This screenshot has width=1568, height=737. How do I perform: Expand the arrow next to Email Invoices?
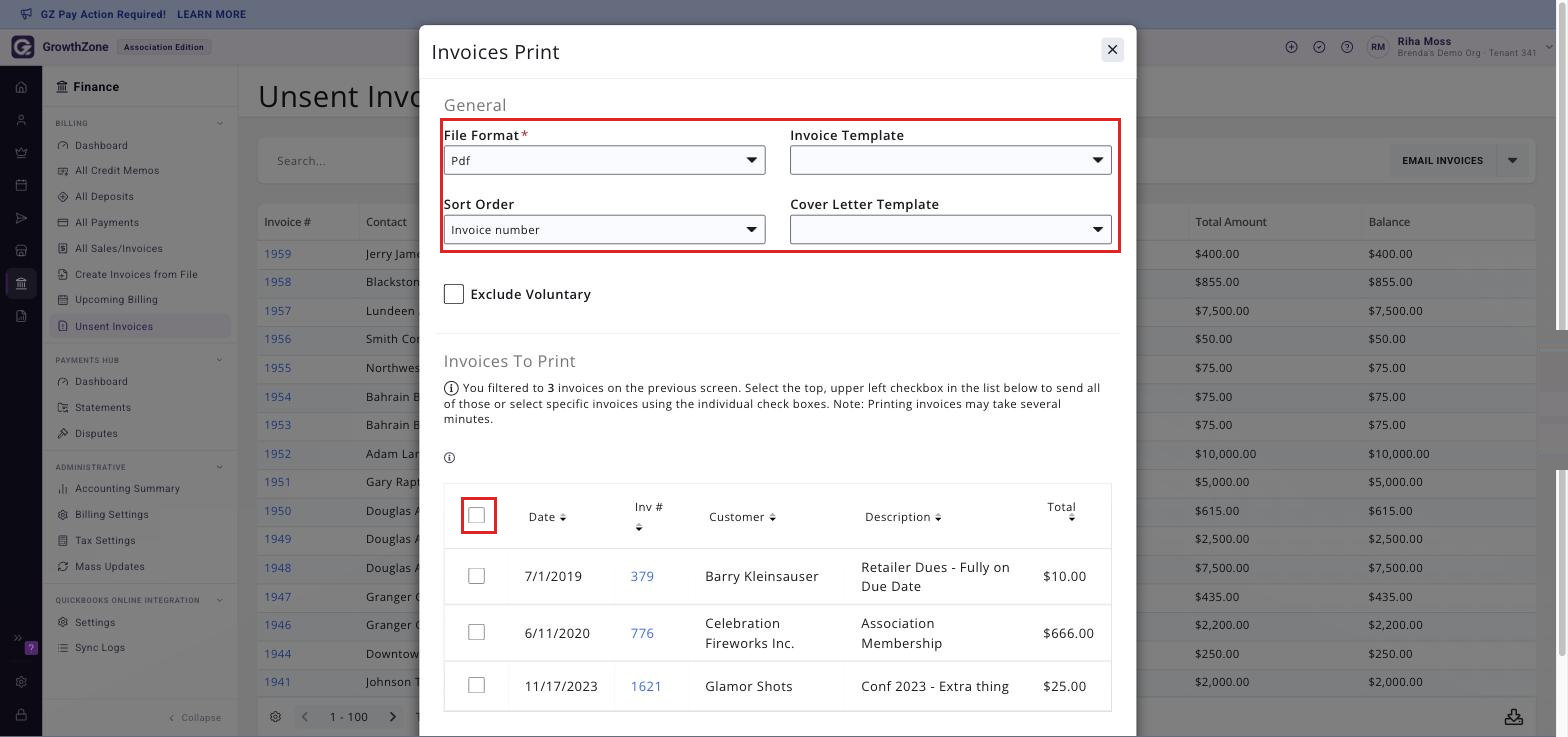[x=1513, y=160]
